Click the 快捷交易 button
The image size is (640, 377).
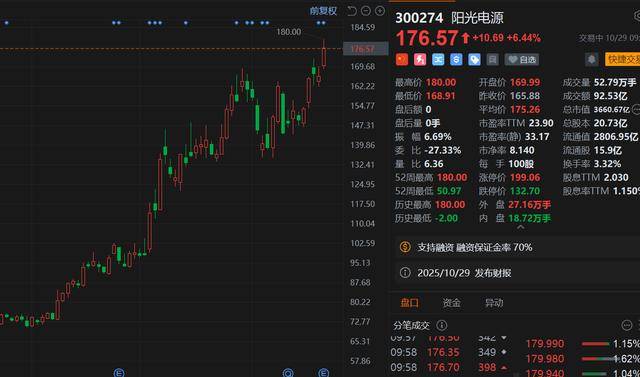click(622, 60)
